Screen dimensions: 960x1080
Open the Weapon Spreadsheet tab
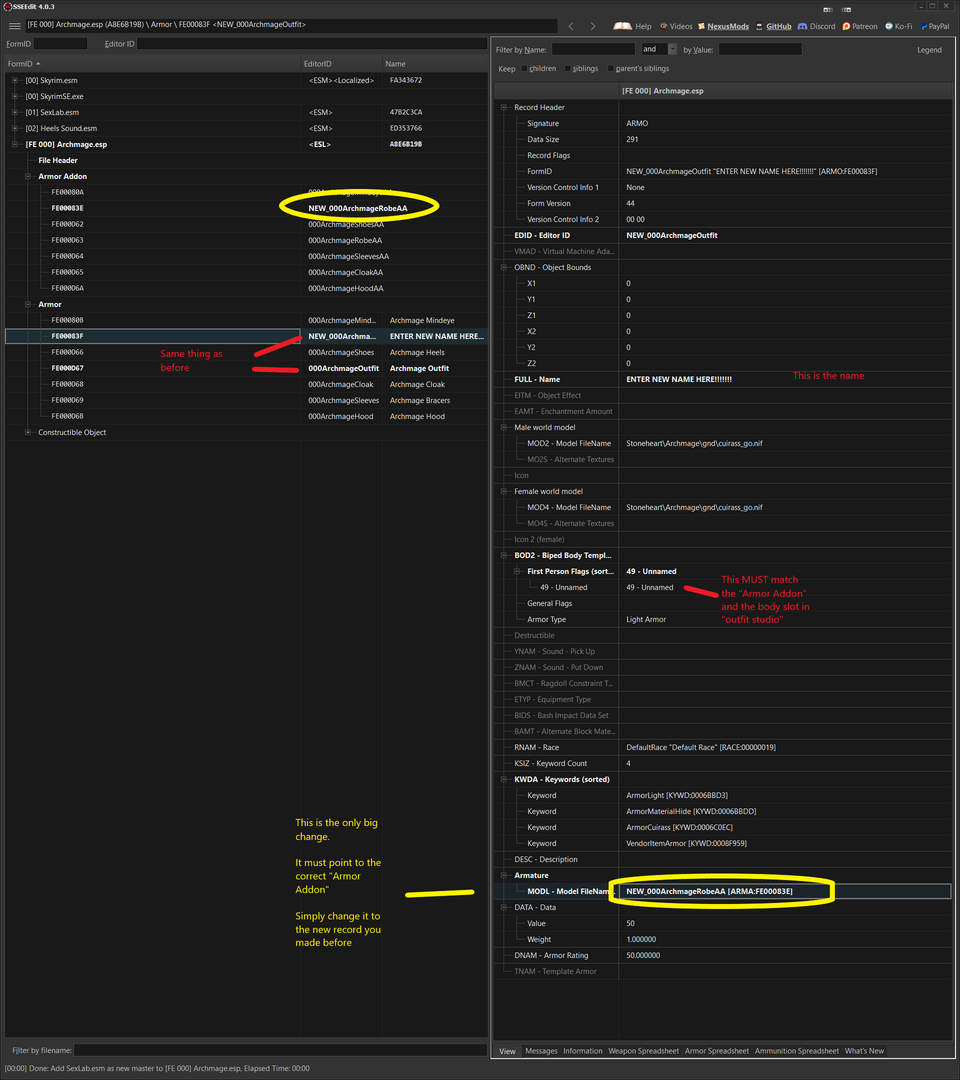[643, 1051]
